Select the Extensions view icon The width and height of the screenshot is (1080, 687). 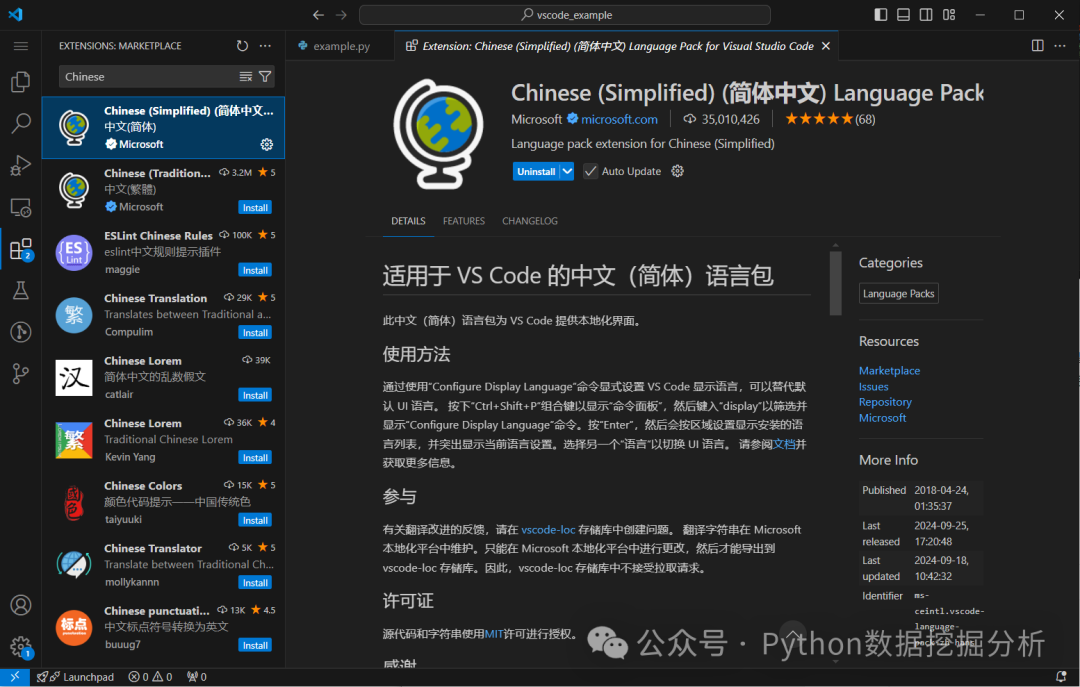21,249
